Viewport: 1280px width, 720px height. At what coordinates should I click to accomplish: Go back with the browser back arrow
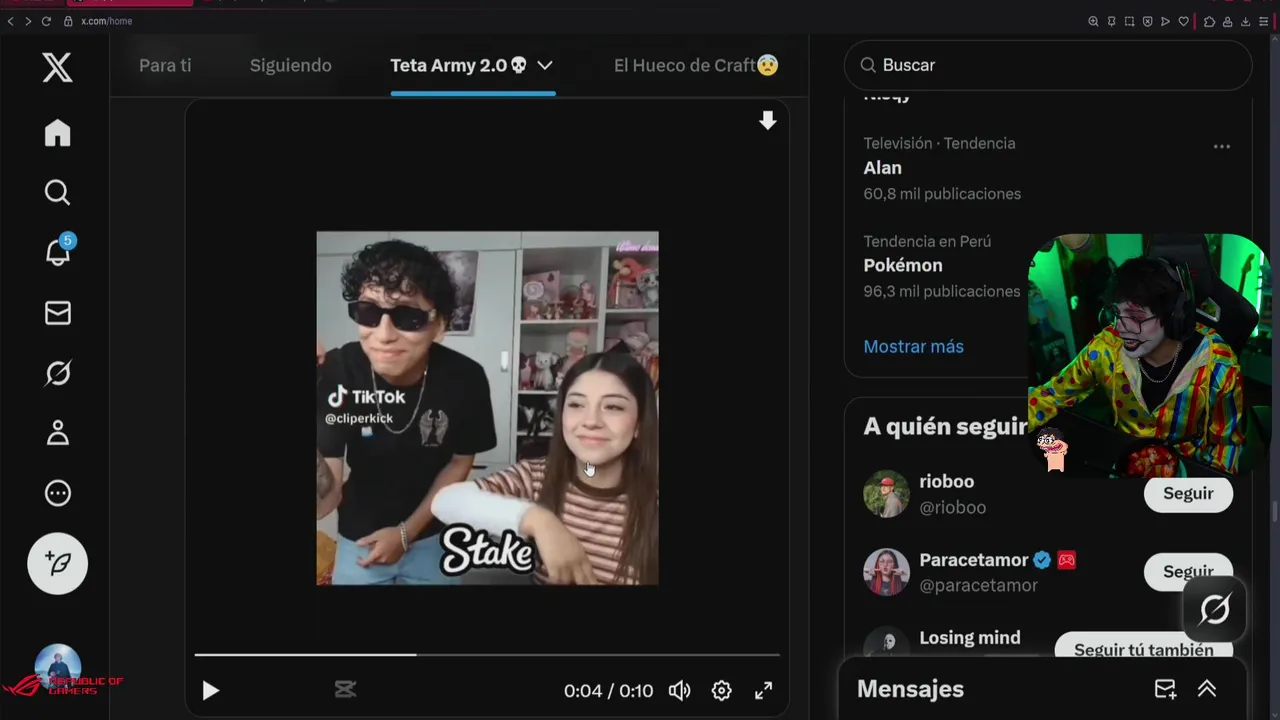10,21
